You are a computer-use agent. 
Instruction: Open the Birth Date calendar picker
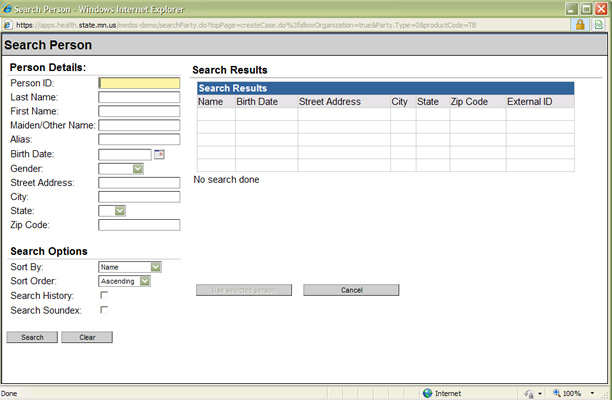click(x=159, y=154)
